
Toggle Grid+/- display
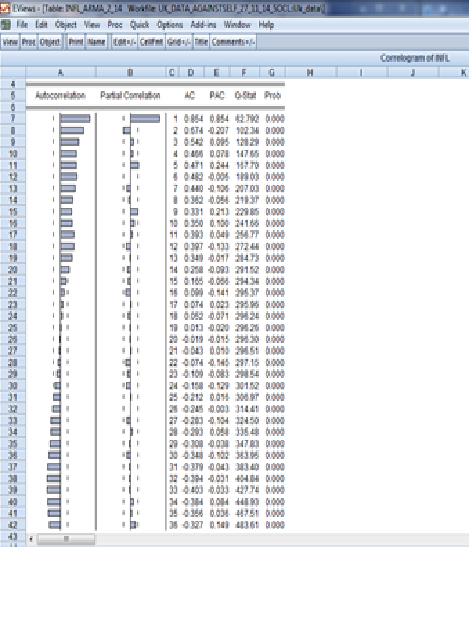[179, 42]
